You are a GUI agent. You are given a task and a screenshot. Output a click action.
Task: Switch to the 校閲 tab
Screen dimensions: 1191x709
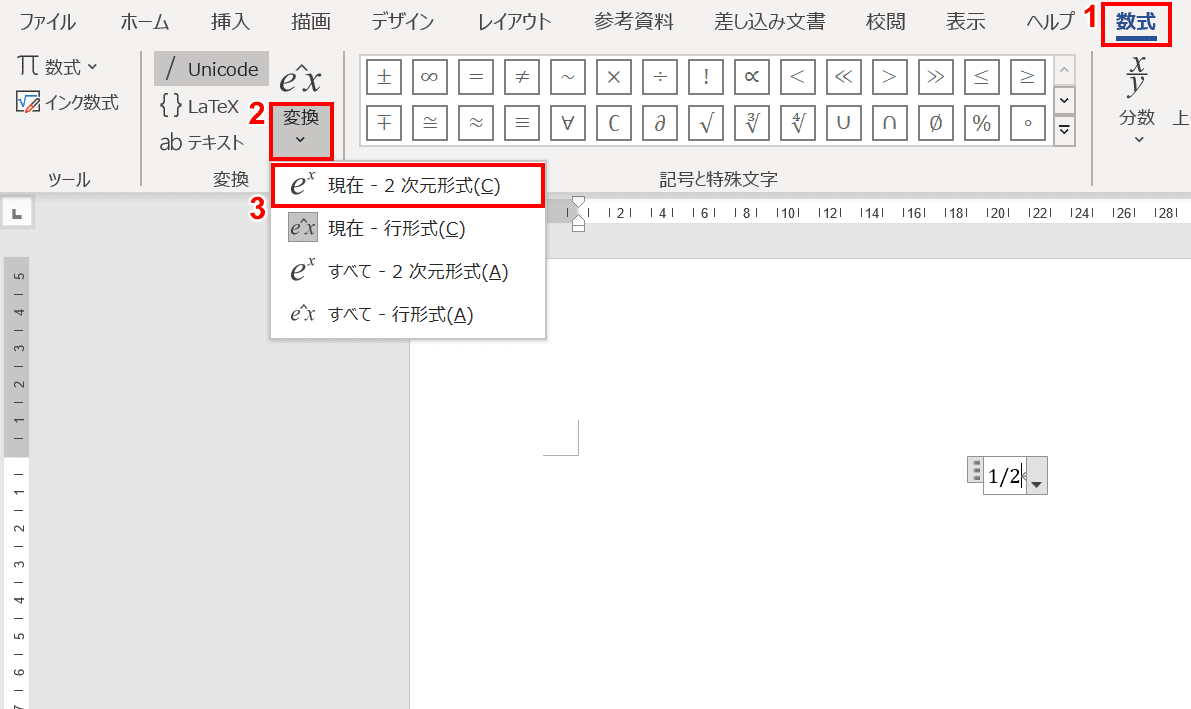(x=886, y=21)
